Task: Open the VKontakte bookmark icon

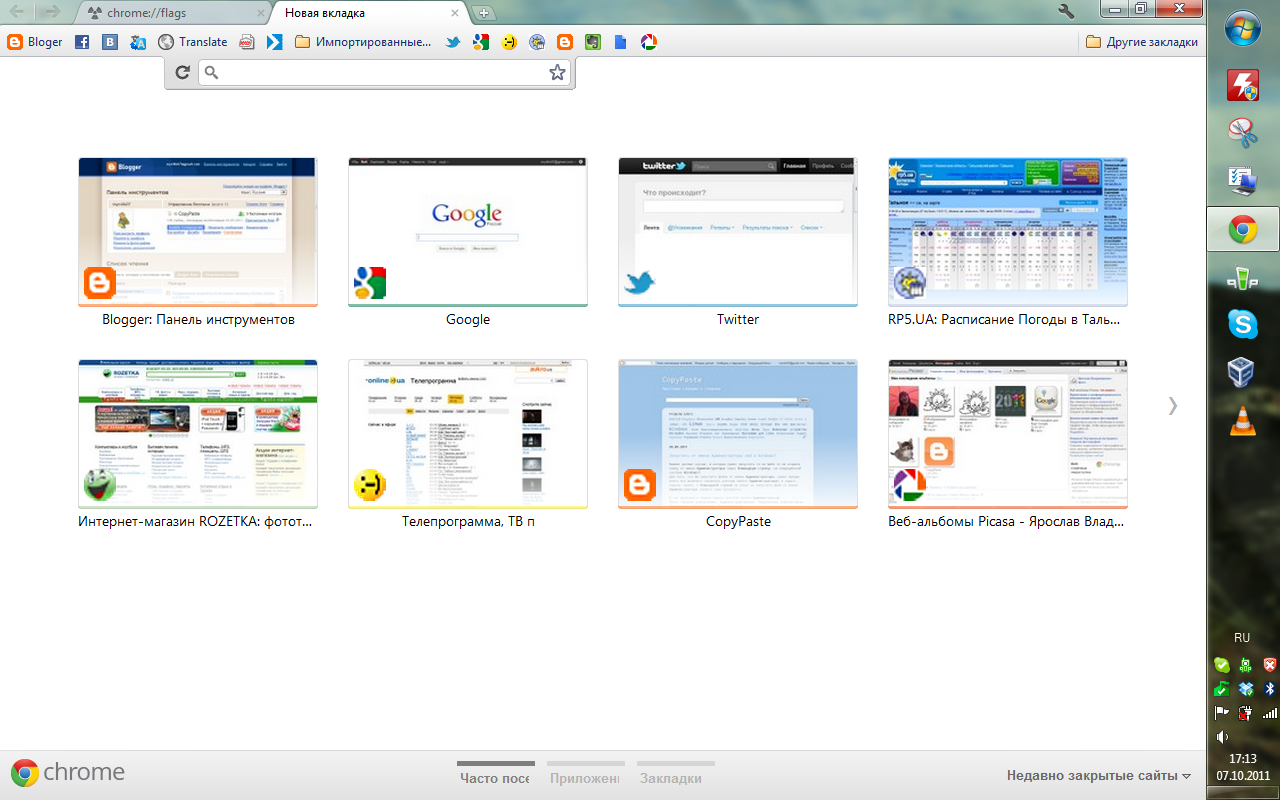Action: coord(110,42)
